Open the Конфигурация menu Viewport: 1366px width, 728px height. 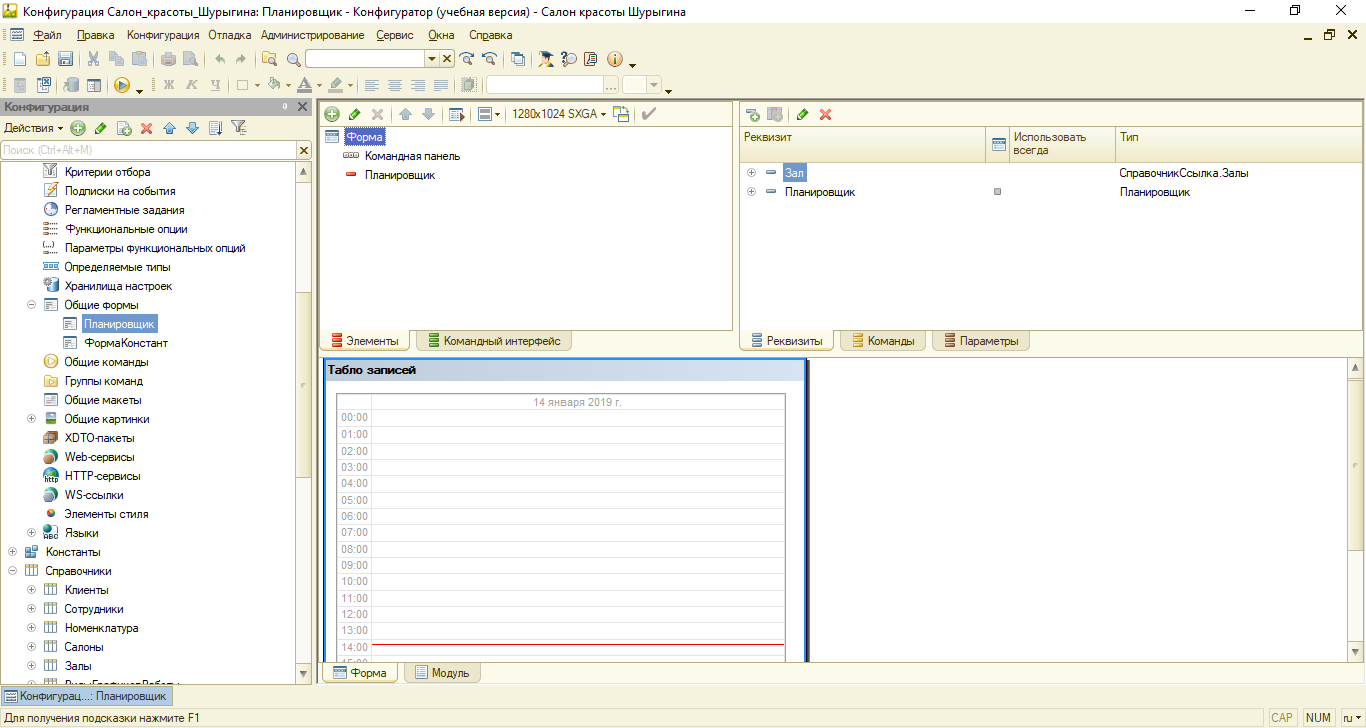pyautogui.click(x=163, y=35)
